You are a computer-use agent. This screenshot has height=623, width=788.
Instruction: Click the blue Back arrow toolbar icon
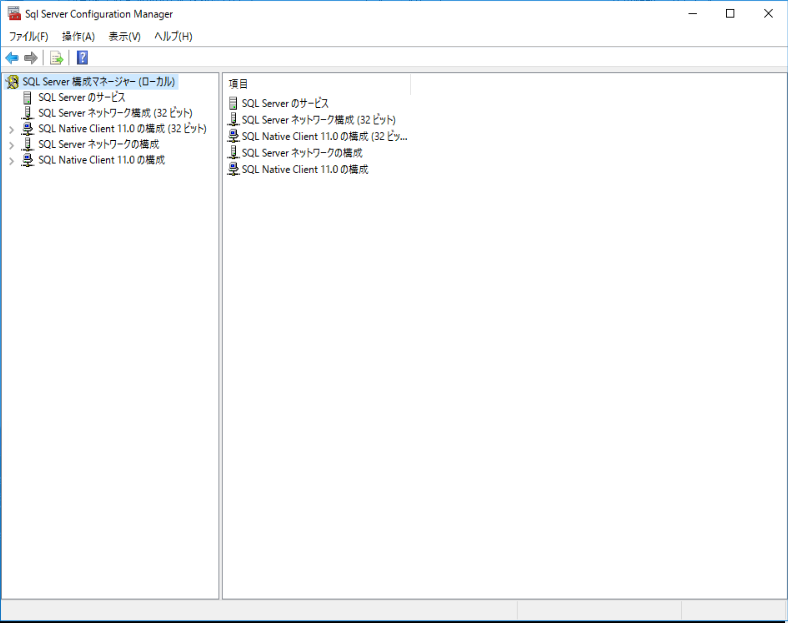pos(12,58)
